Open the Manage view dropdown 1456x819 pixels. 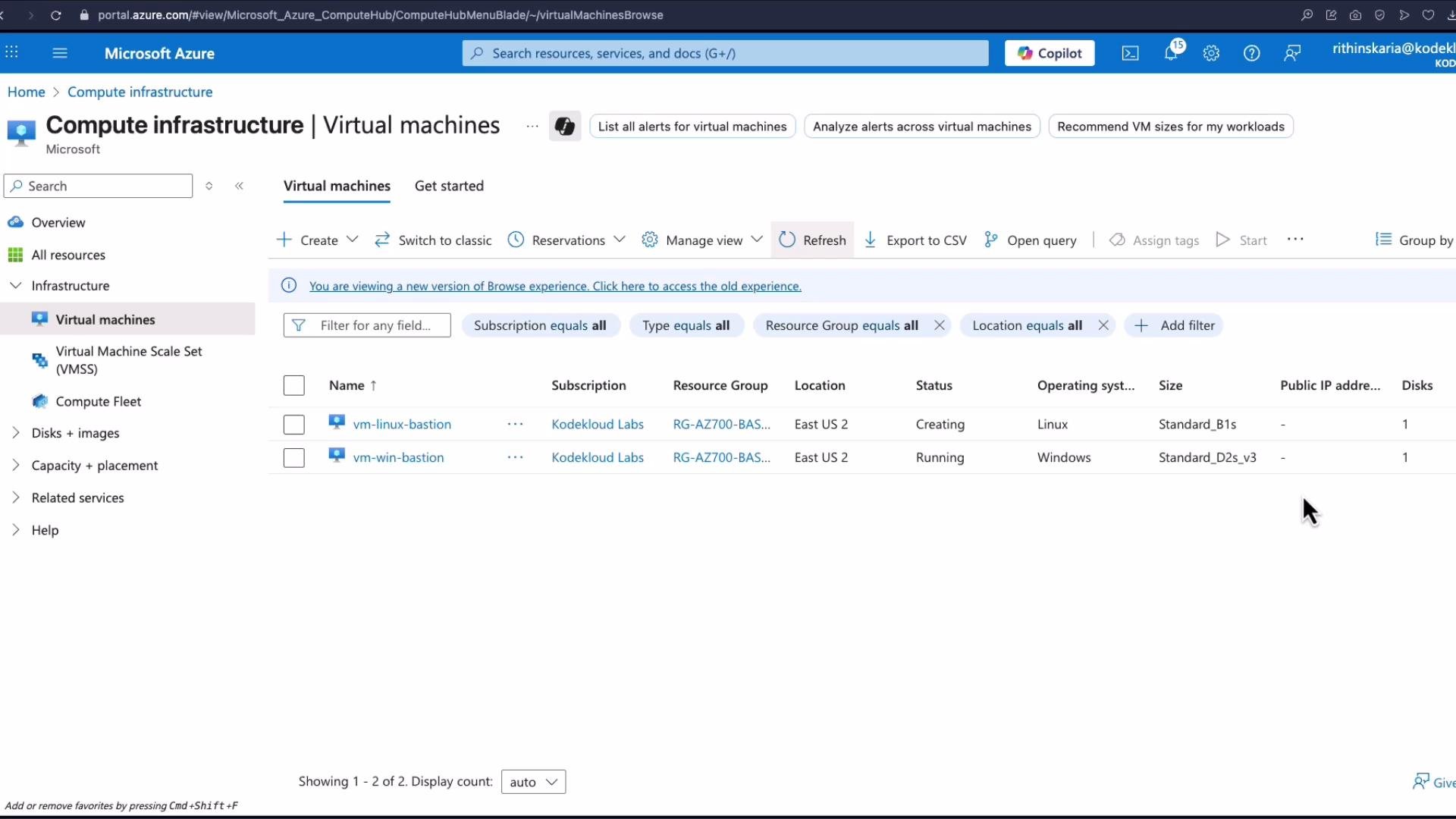click(702, 240)
